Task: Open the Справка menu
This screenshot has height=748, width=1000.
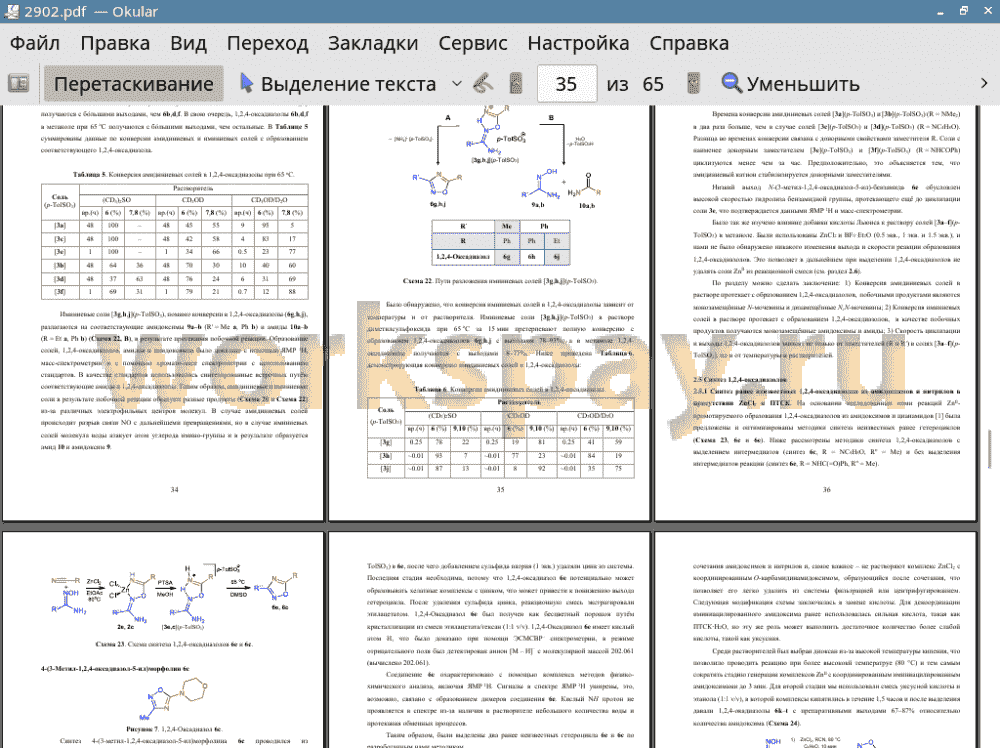Action: (689, 43)
